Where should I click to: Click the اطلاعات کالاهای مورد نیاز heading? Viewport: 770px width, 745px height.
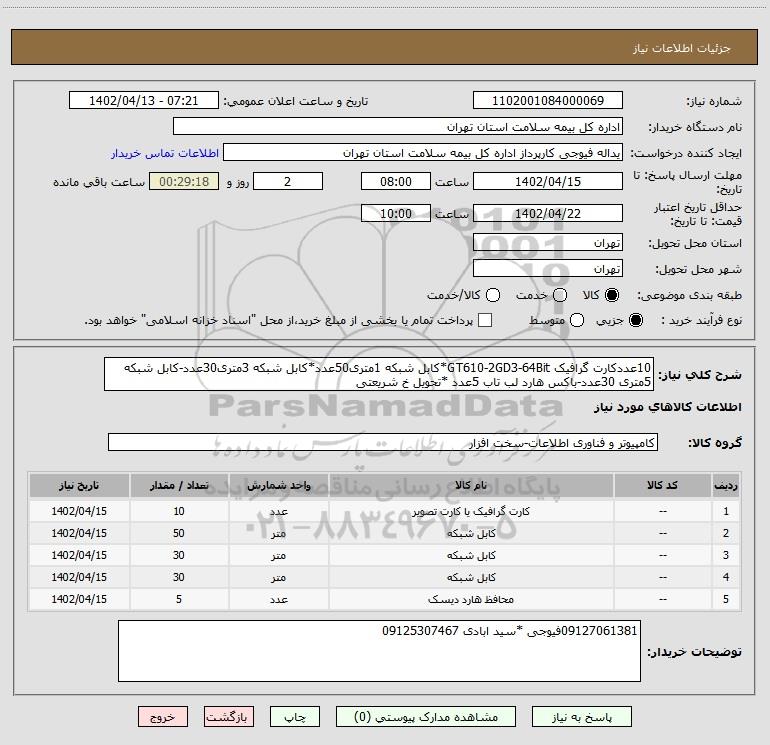[667, 407]
